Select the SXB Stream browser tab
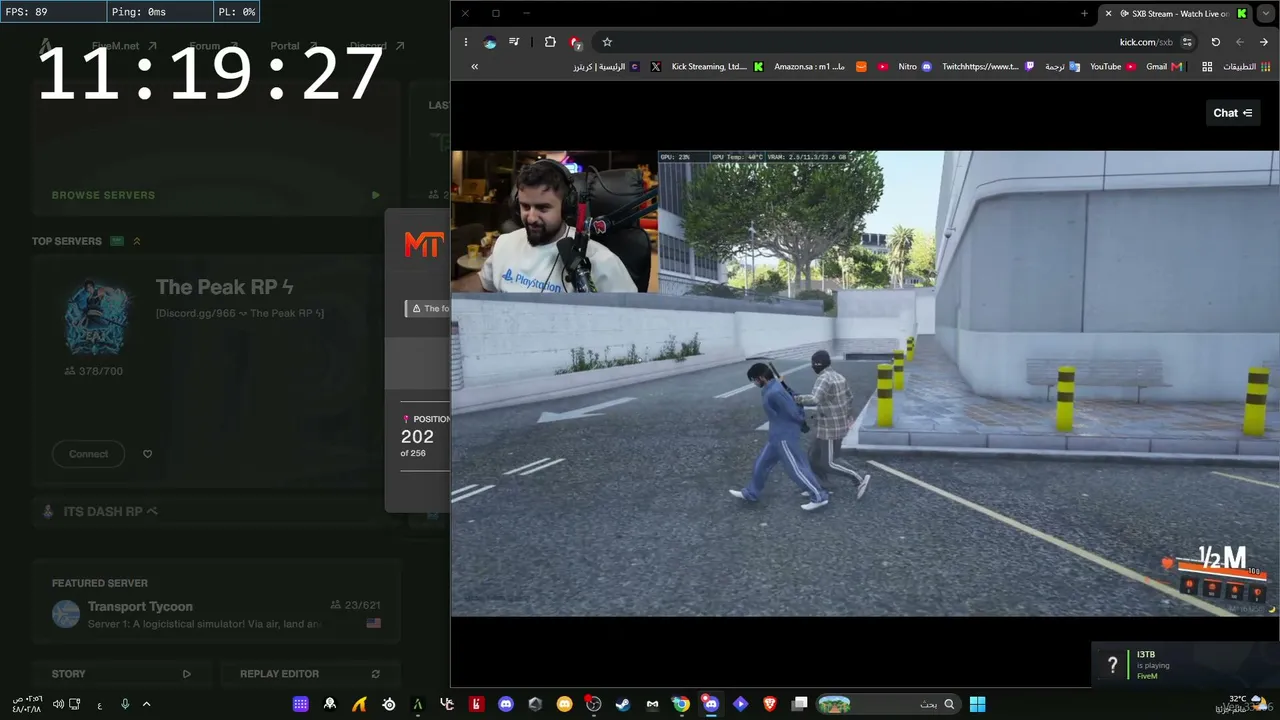This screenshot has height=720, width=1280. 1175,14
